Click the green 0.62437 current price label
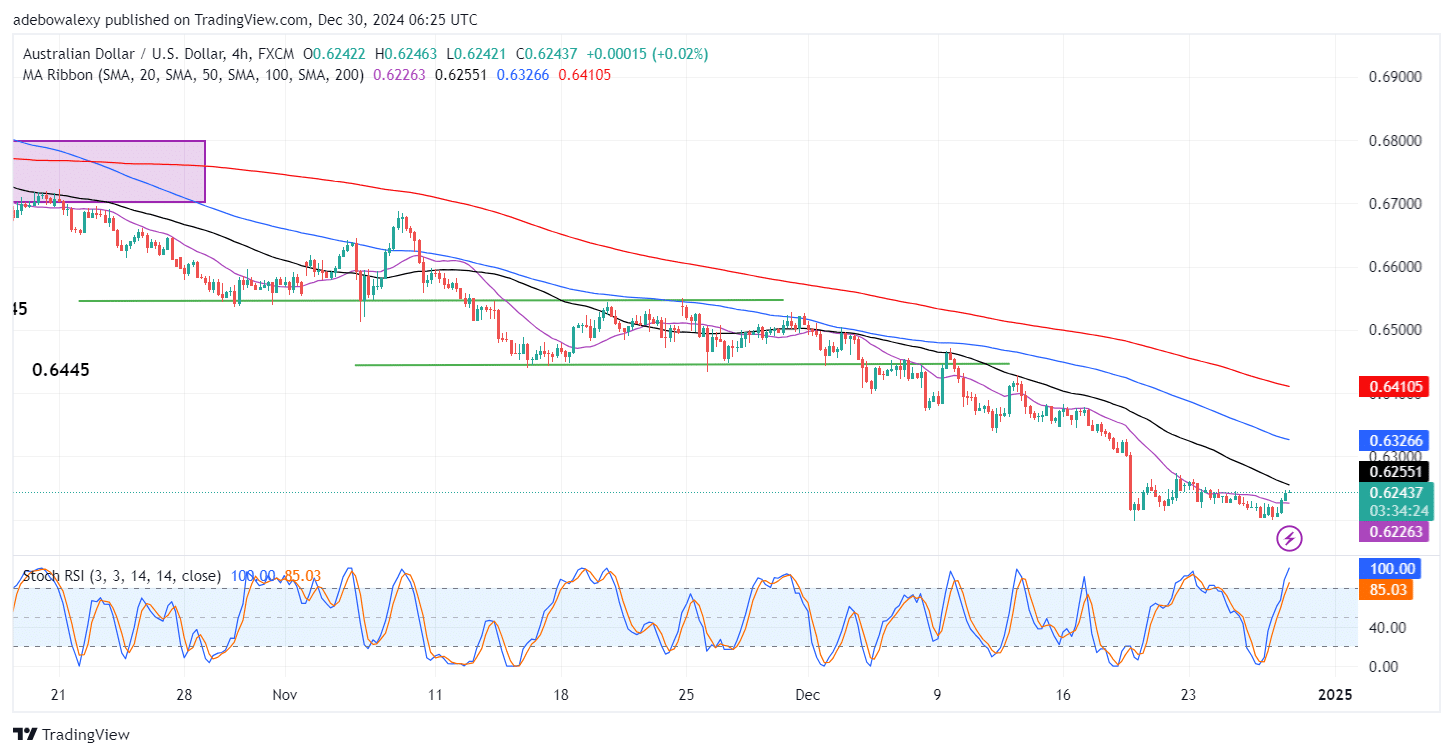 tap(1395, 491)
